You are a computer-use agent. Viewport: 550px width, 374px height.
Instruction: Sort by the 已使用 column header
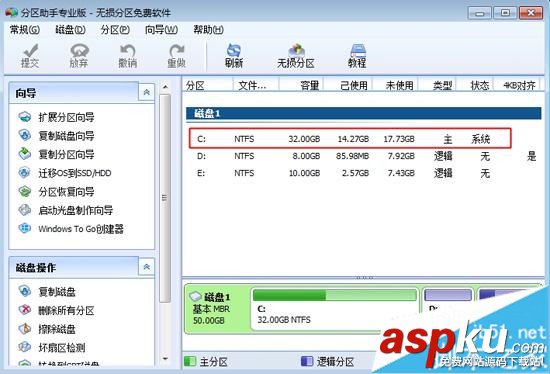tap(348, 85)
